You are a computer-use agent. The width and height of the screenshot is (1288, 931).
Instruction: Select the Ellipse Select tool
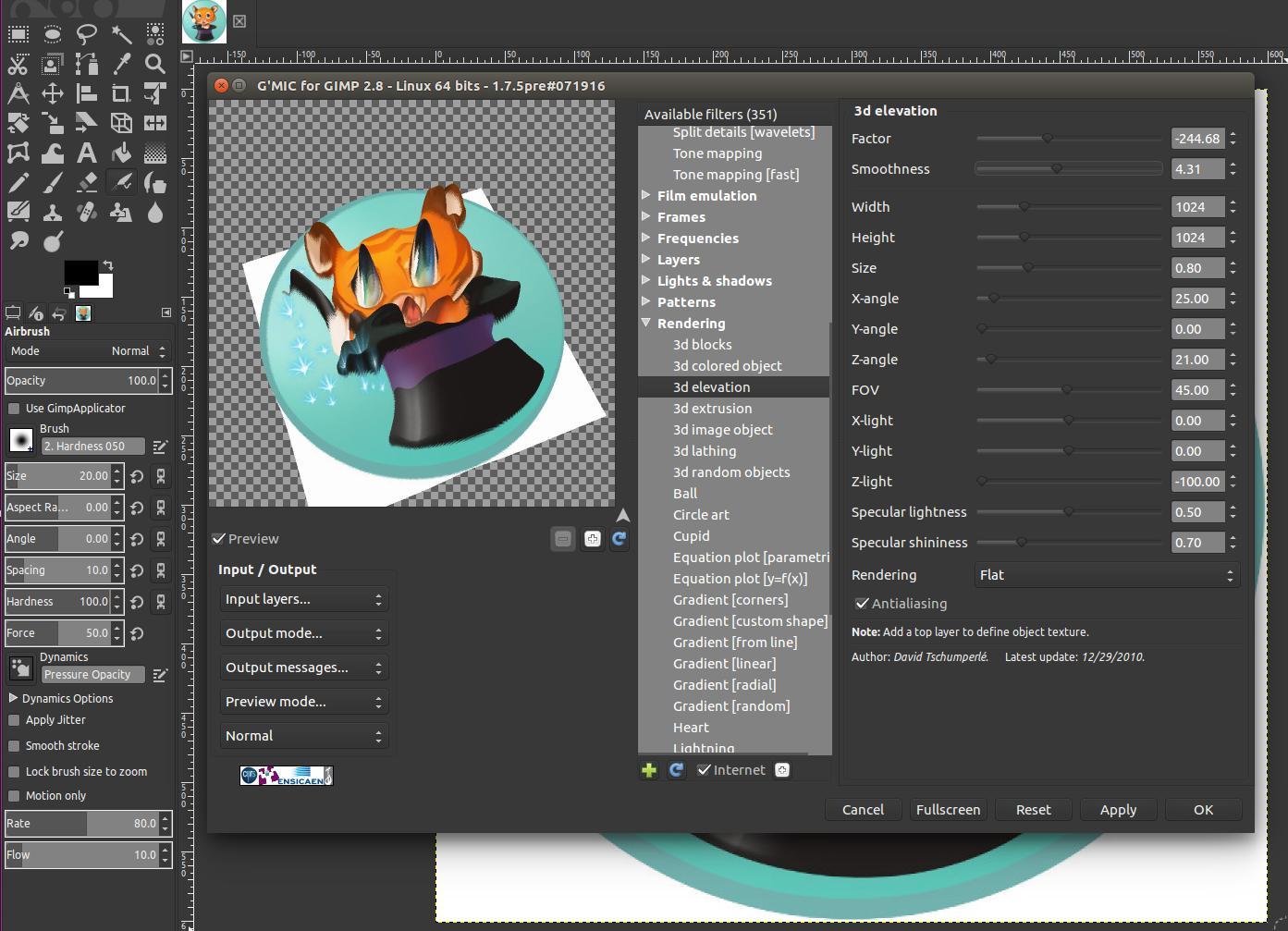[x=52, y=35]
